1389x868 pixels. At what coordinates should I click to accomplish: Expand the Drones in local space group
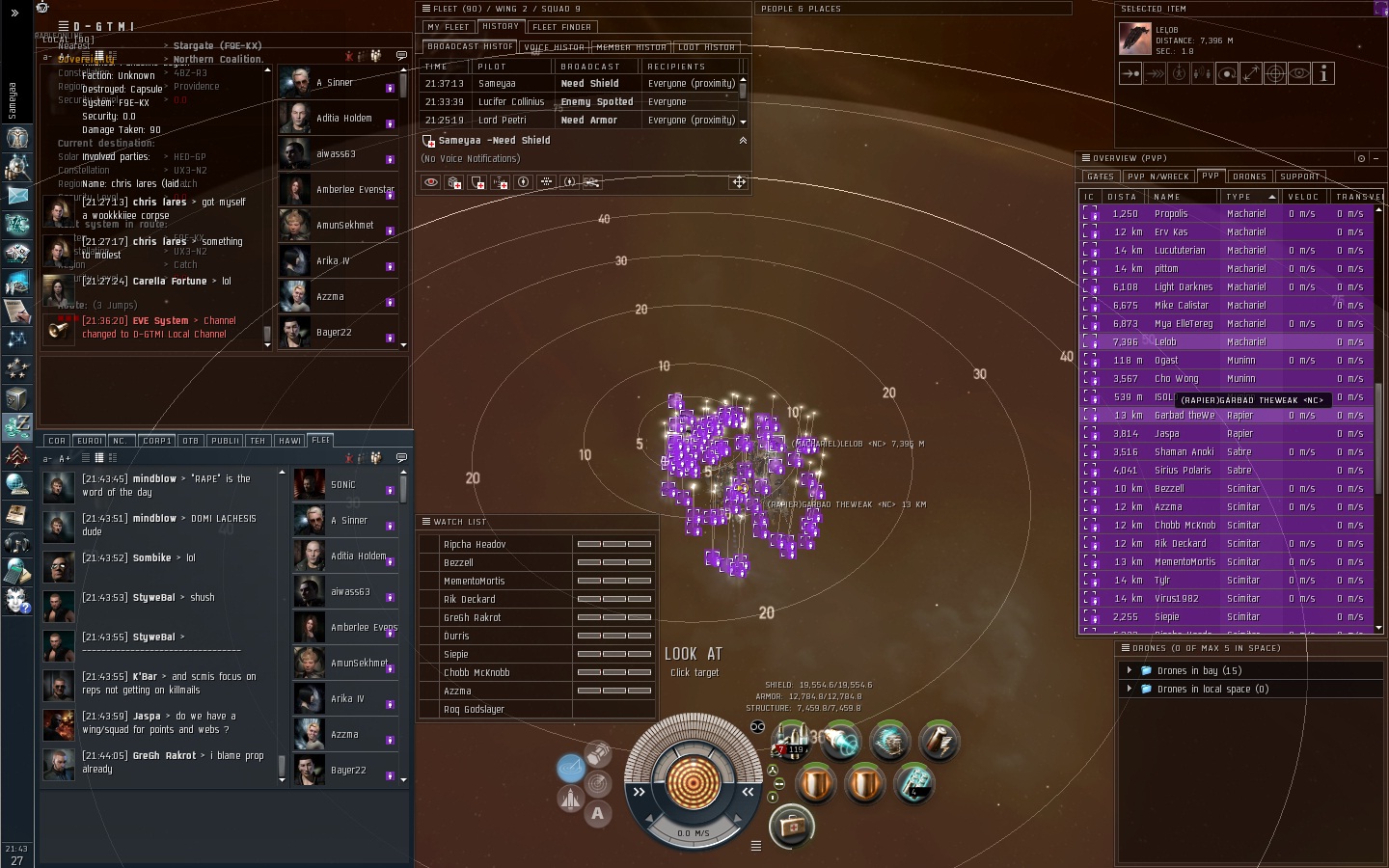(x=1129, y=689)
